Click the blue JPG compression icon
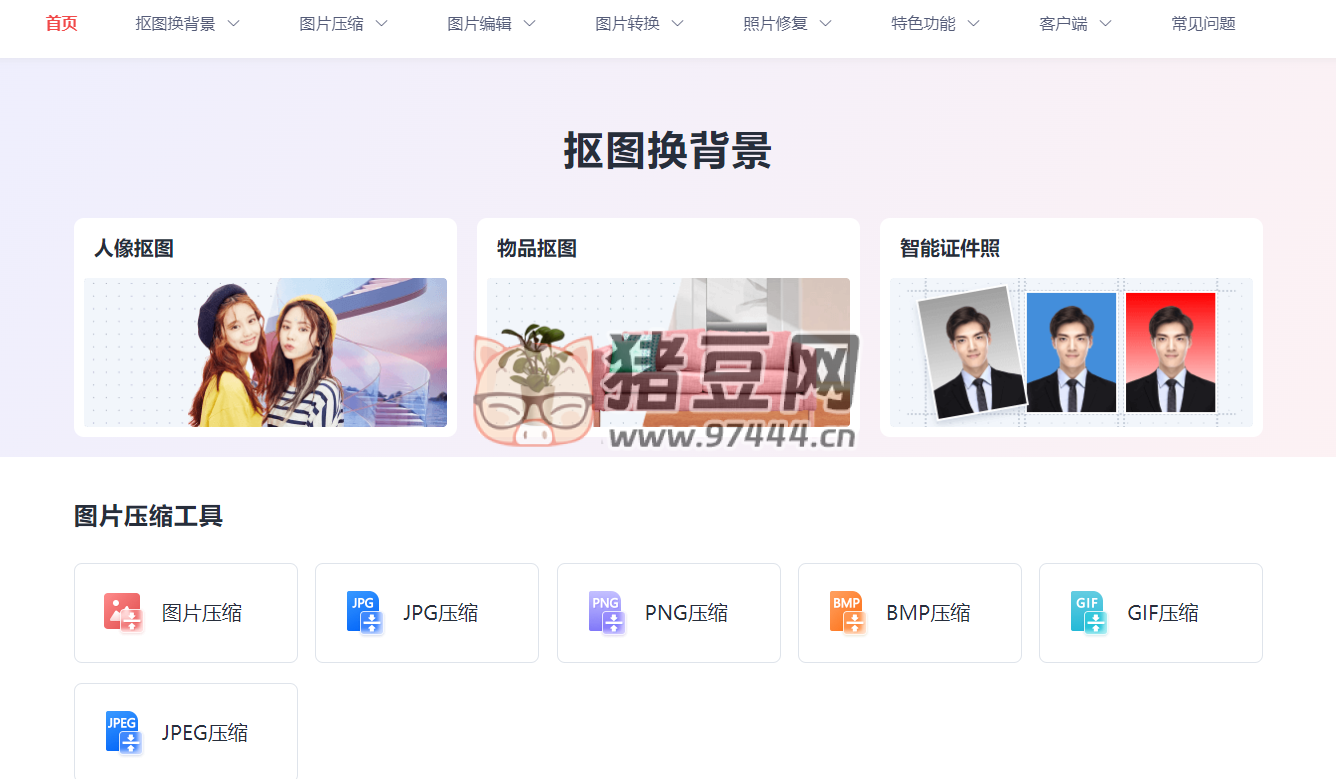 [x=364, y=612]
